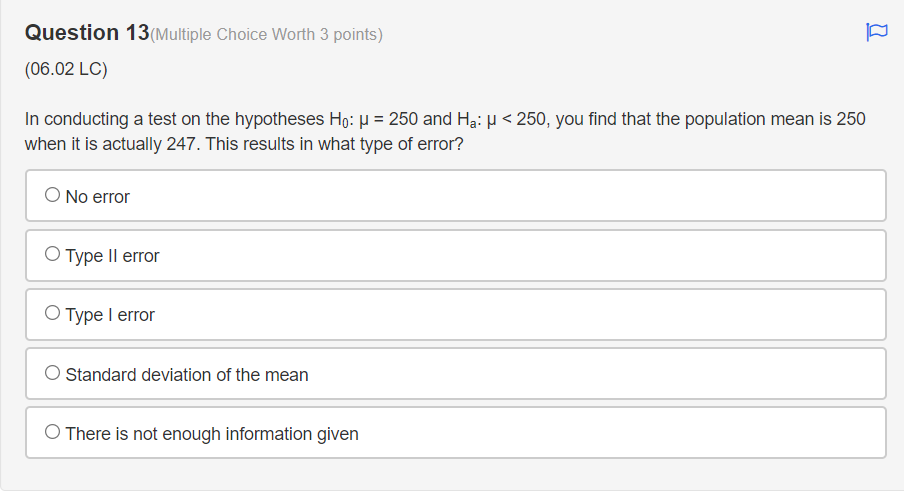Image resolution: width=904 pixels, height=491 pixels.
Task: Select "There is not enough information given" radio
Action: (52, 432)
